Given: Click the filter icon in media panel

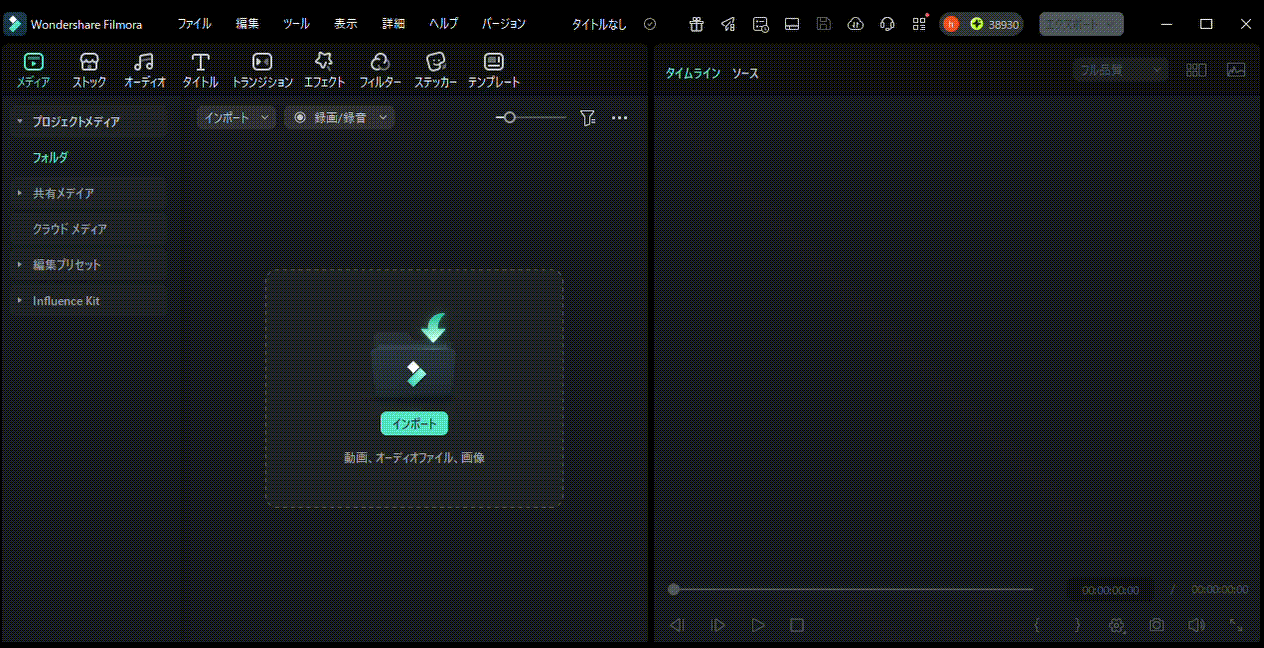Looking at the screenshot, I should click(x=588, y=118).
